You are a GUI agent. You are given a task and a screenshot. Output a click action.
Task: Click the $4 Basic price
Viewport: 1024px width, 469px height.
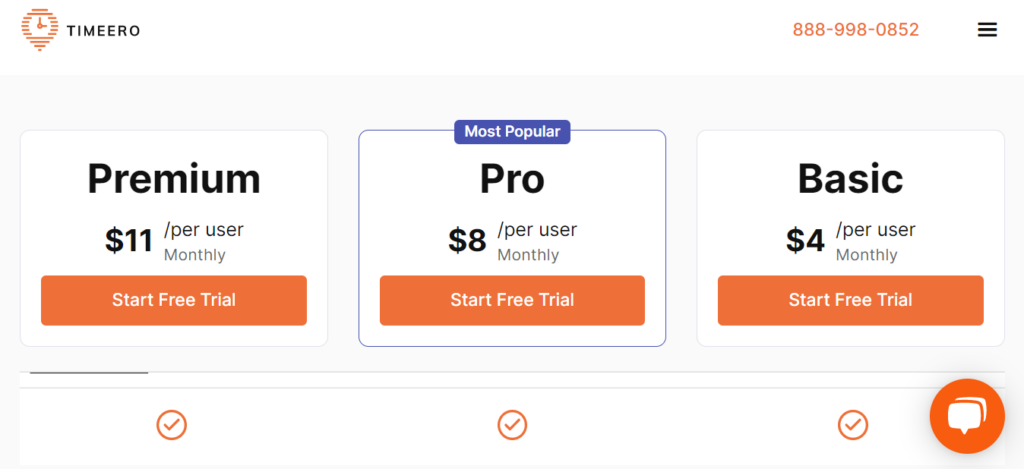805,241
